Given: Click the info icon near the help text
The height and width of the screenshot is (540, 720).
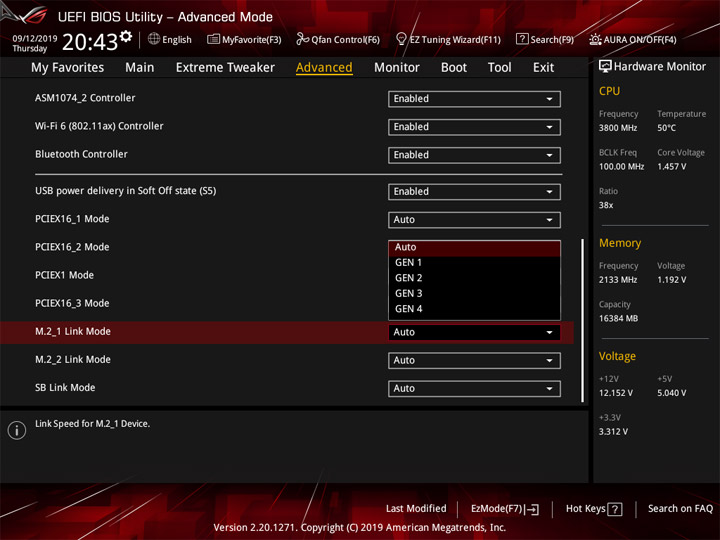Looking at the screenshot, I should tap(17, 430).
